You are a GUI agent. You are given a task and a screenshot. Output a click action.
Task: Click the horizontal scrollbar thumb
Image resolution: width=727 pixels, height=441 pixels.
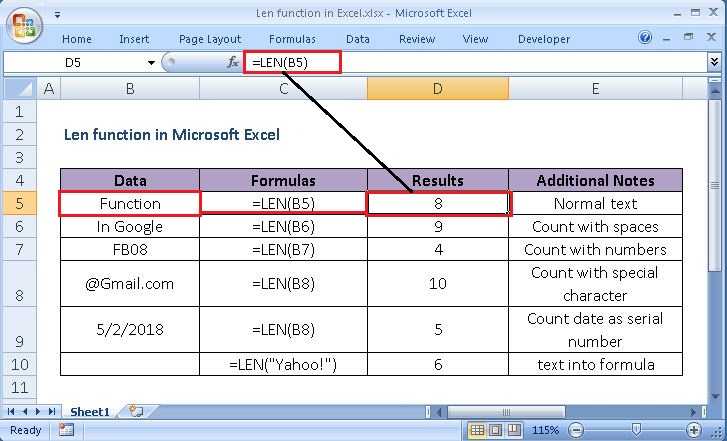point(506,412)
